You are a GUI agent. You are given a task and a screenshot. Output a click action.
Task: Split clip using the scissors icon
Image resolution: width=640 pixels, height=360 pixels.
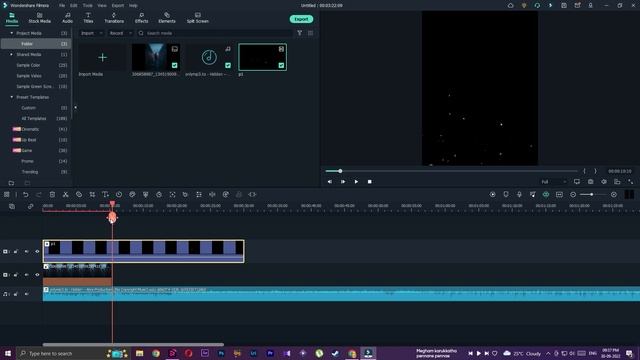click(x=65, y=195)
